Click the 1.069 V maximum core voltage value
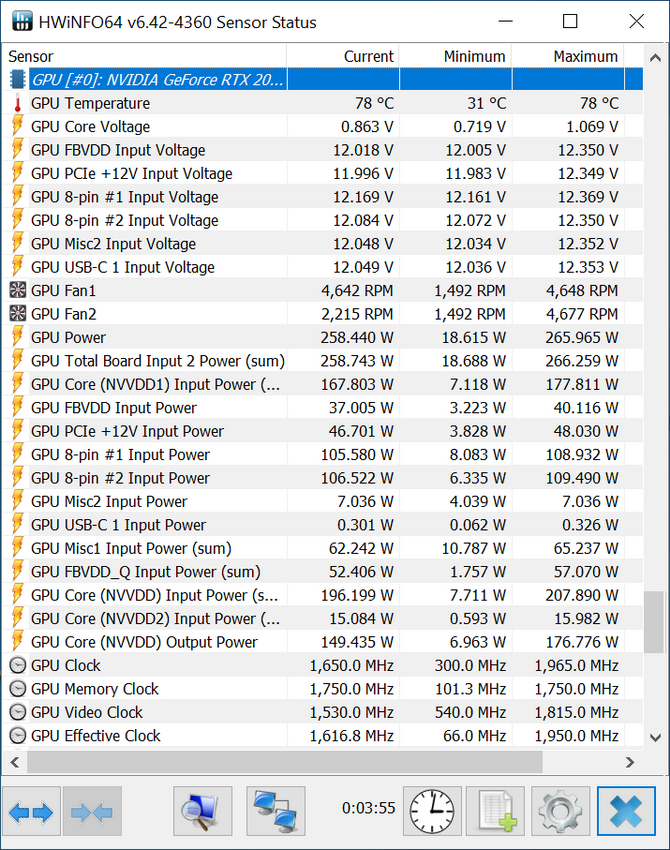This screenshot has width=670, height=850. pos(592,126)
